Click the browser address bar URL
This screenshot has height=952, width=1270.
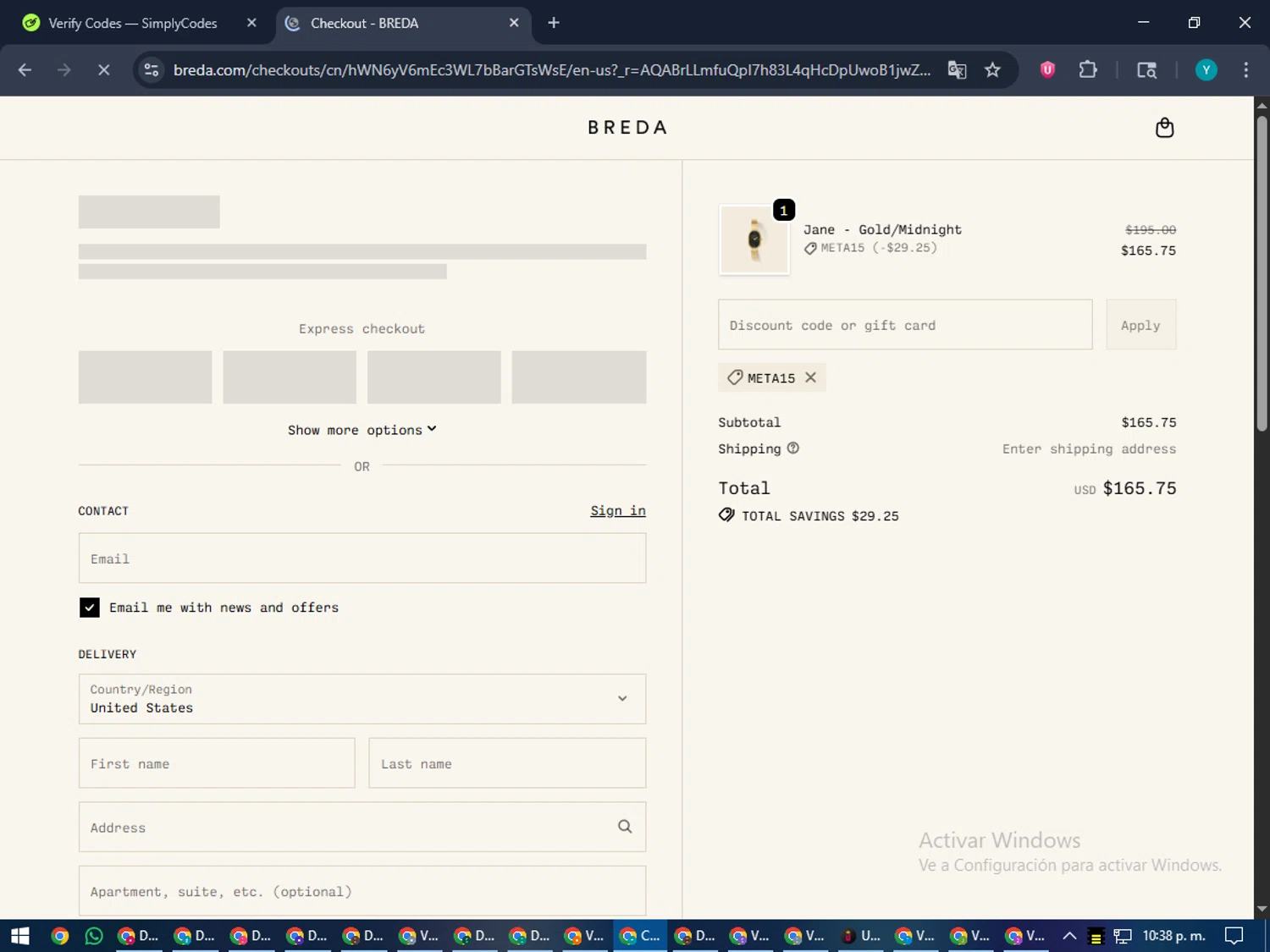[551, 70]
